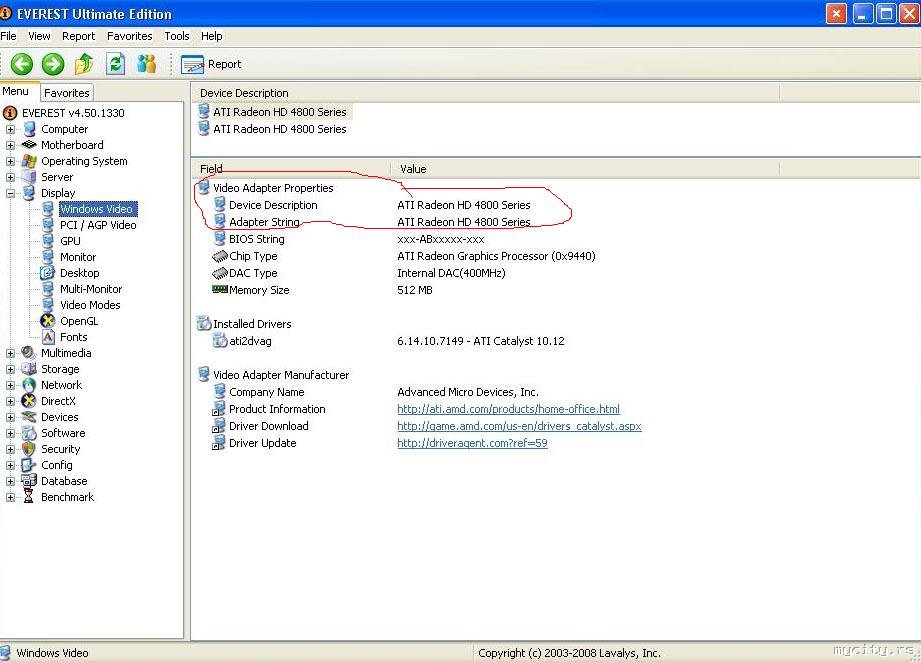Expand the Multimedia tree node

pyautogui.click(x=10, y=353)
